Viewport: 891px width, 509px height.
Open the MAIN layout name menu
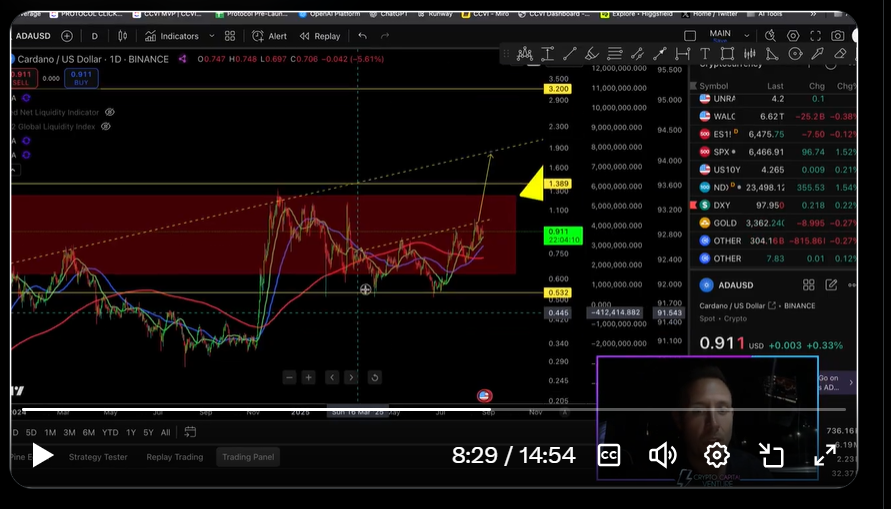pyautogui.click(x=720, y=35)
